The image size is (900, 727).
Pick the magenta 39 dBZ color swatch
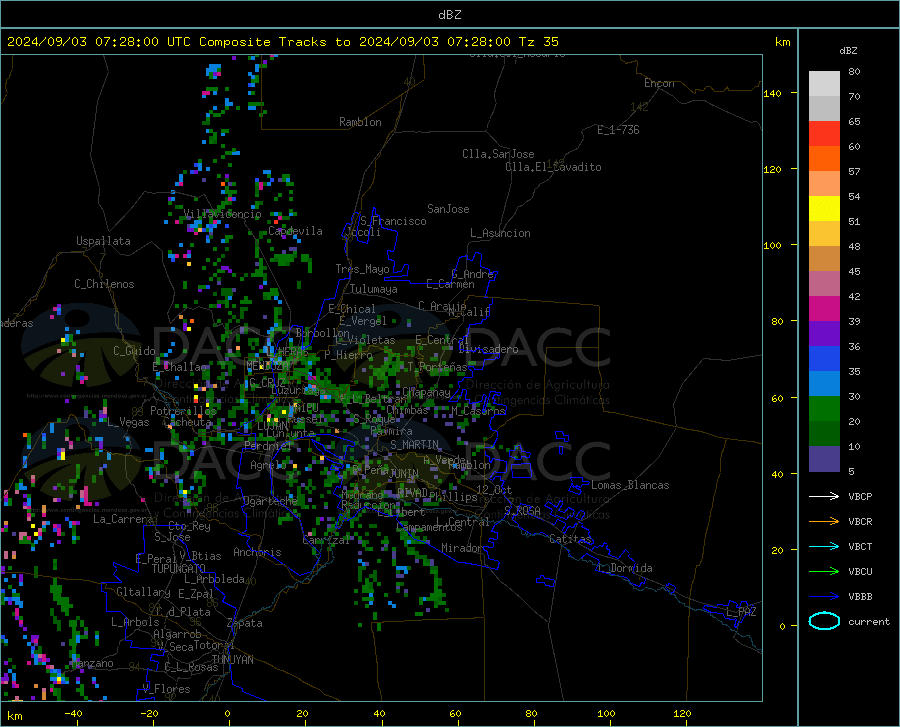pyautogui.click(x=824, y=309)
